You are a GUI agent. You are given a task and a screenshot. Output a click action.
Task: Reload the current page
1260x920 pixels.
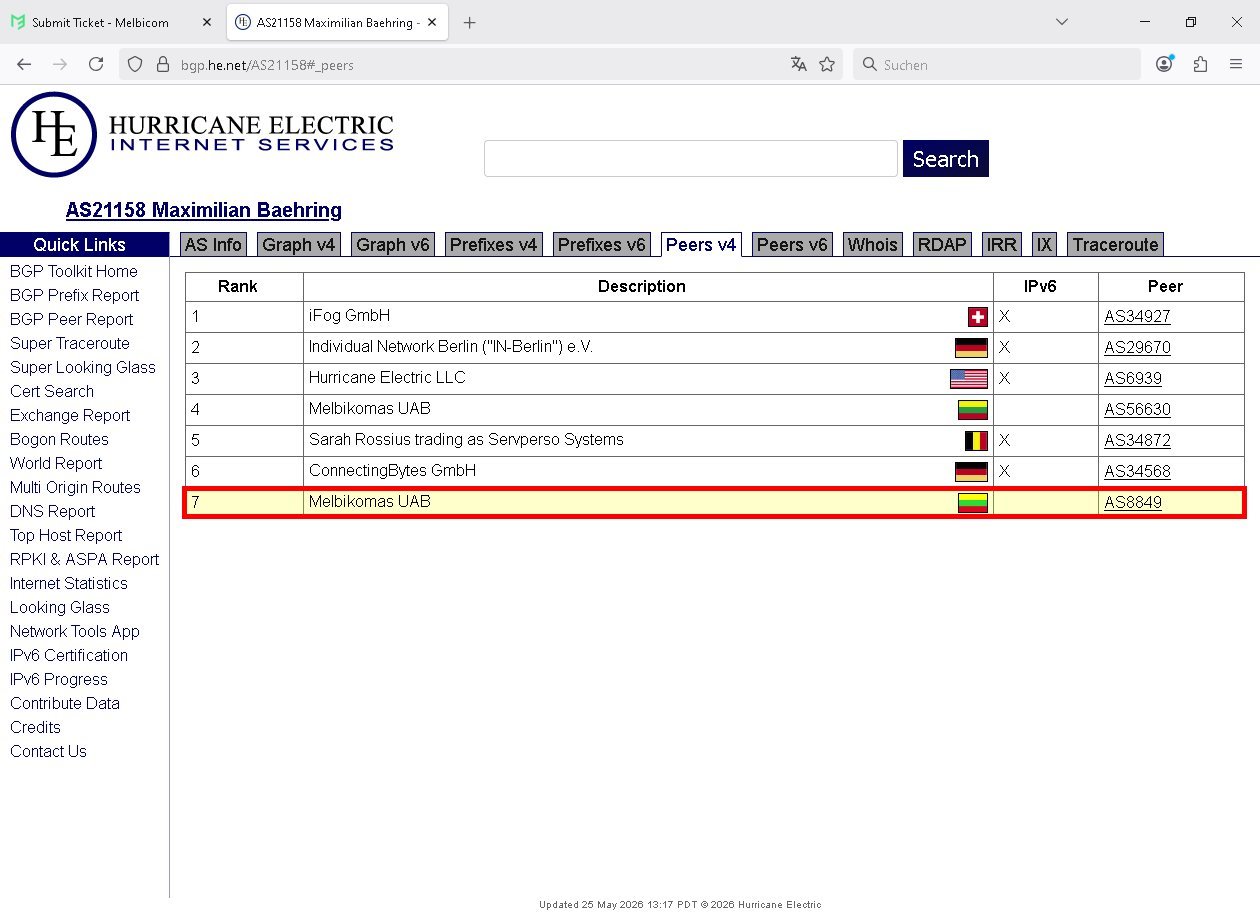pos(96,64)
